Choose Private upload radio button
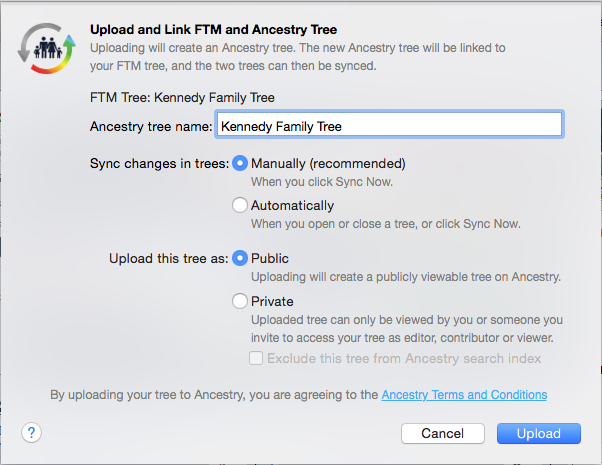Image resolution: width=602 pixels, height=465 pixels. (240, 301)
